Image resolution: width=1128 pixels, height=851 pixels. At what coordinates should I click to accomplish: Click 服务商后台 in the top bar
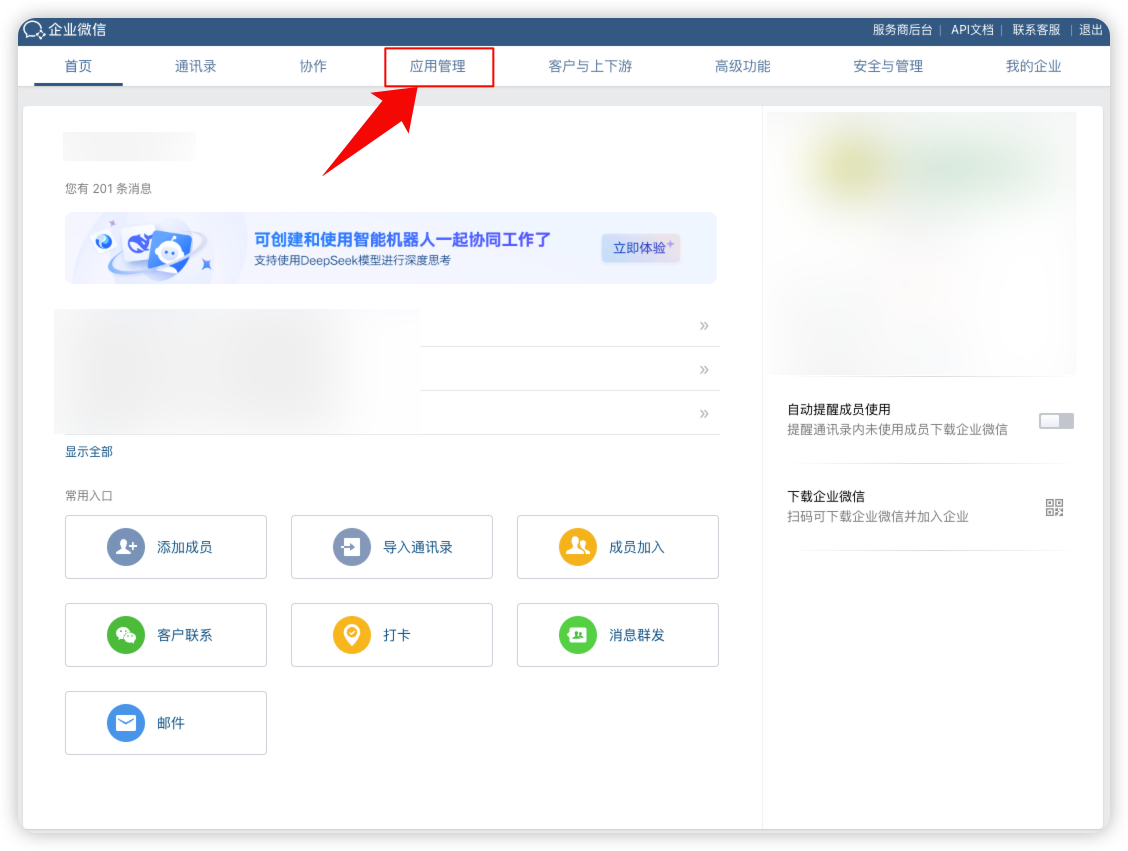[903, 30]
